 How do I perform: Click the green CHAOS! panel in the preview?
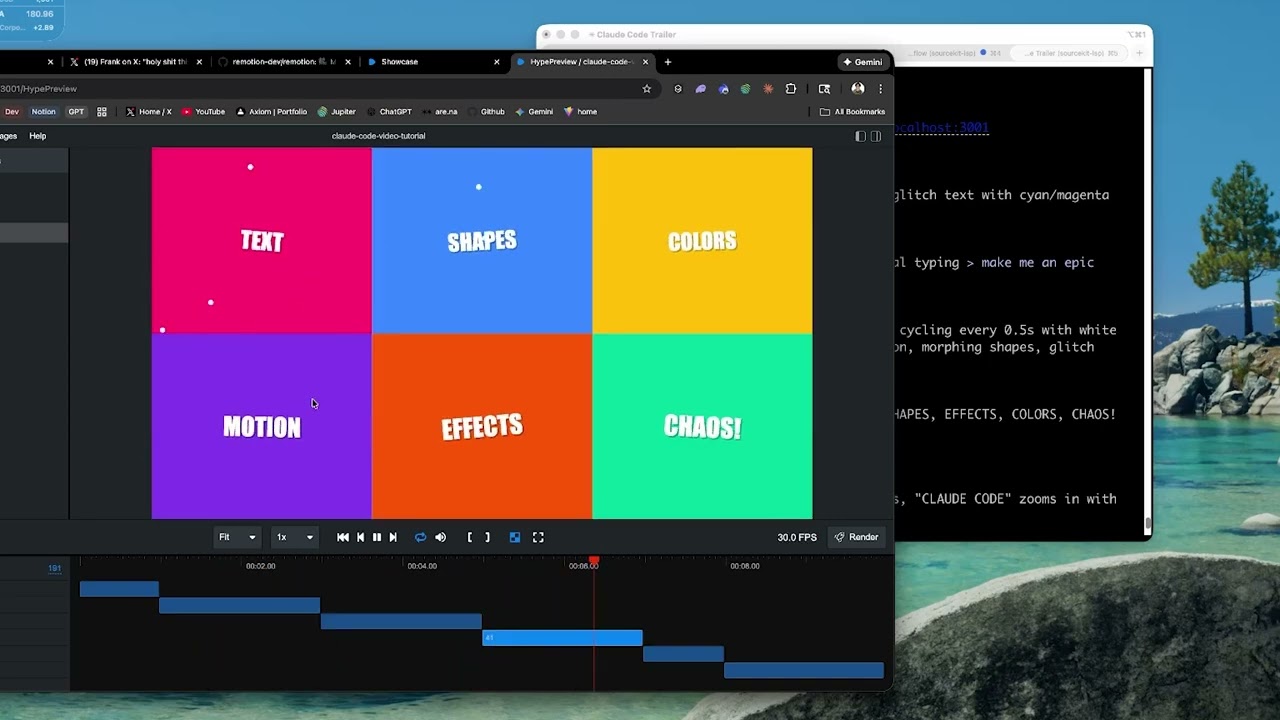point(702,427)
